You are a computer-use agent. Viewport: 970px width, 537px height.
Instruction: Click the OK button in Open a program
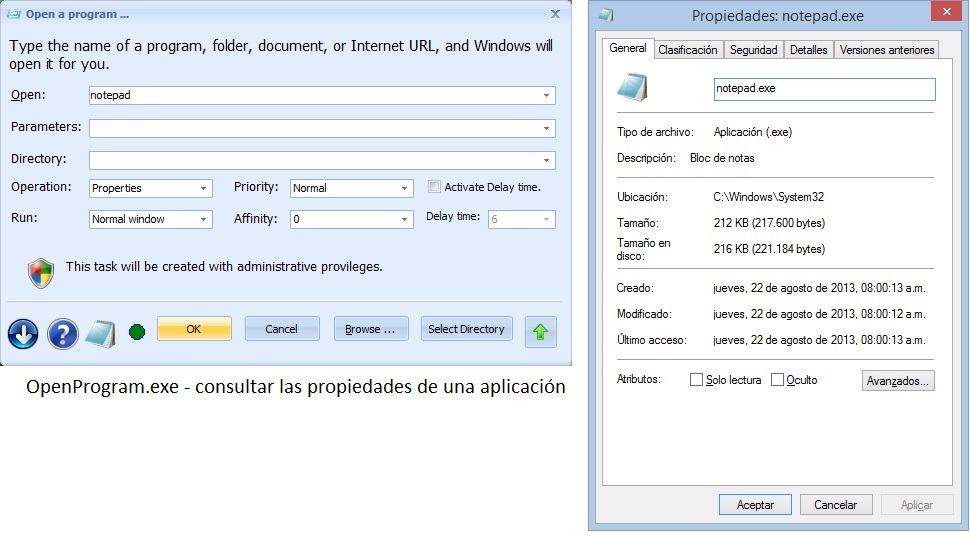click(x=194, y=329)
